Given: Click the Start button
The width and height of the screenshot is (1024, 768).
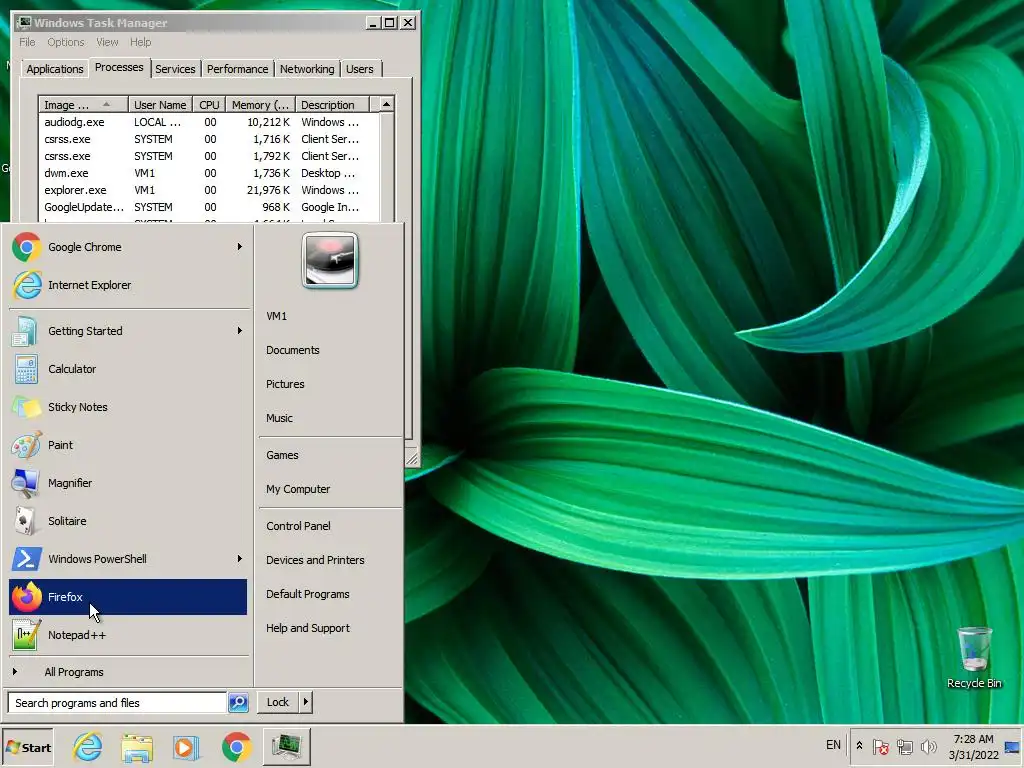Looking at the screenshot, I should tap(27, 747).
